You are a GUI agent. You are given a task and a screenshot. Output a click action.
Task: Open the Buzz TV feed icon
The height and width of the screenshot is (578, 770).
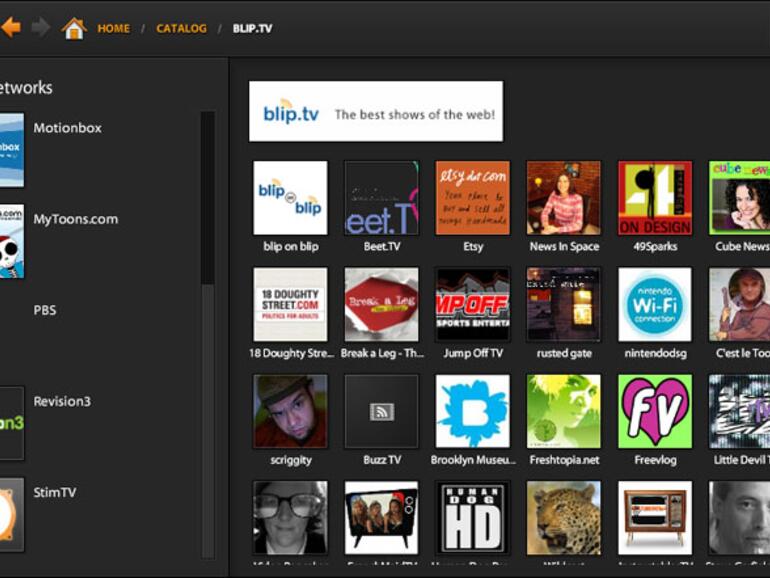382,412
